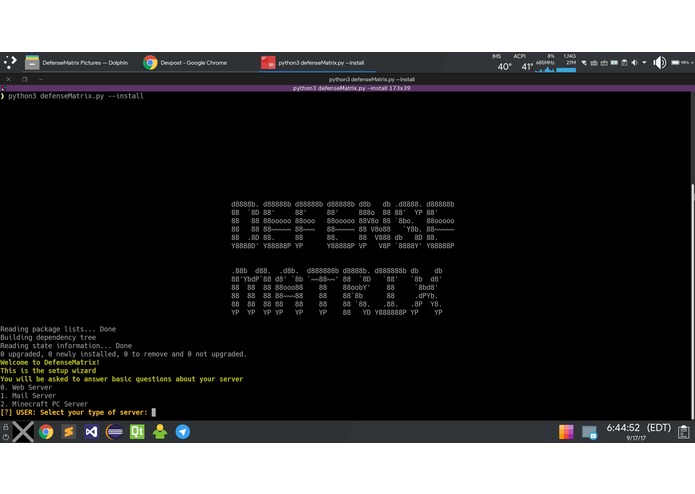The height and width of the screenshot is (494, 695).
Task: Open the CPU 685MHz usage graph
Action: pyautogui.click(x=545, y=63)
